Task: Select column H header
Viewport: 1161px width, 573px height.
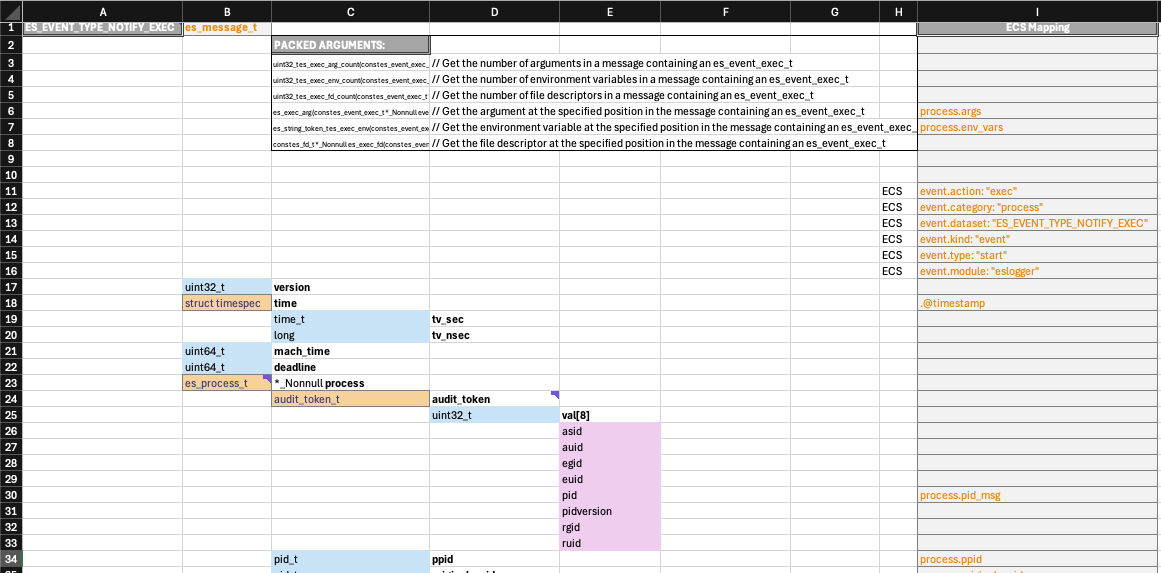Action: [899, 11]
